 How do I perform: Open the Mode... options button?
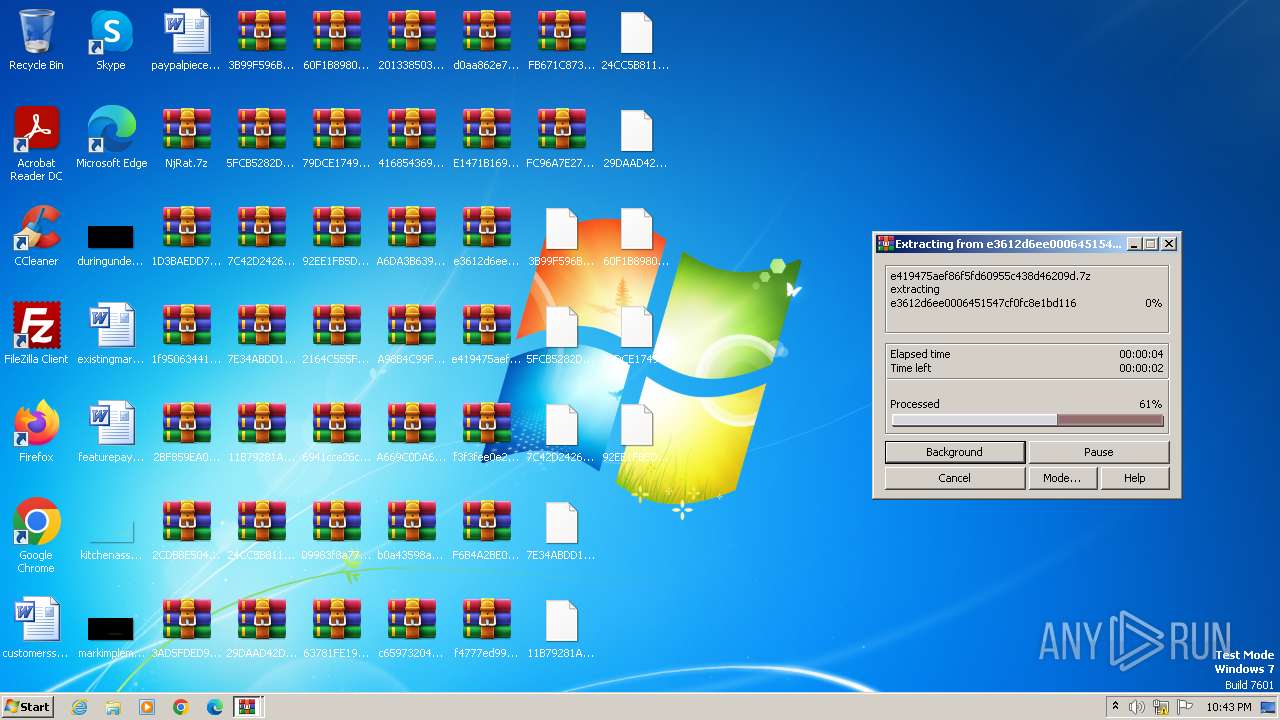pos(1061,478)
